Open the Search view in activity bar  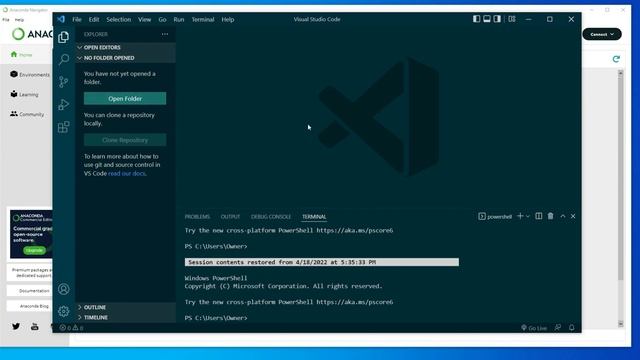pyautogui.click(x=63, y=60)
